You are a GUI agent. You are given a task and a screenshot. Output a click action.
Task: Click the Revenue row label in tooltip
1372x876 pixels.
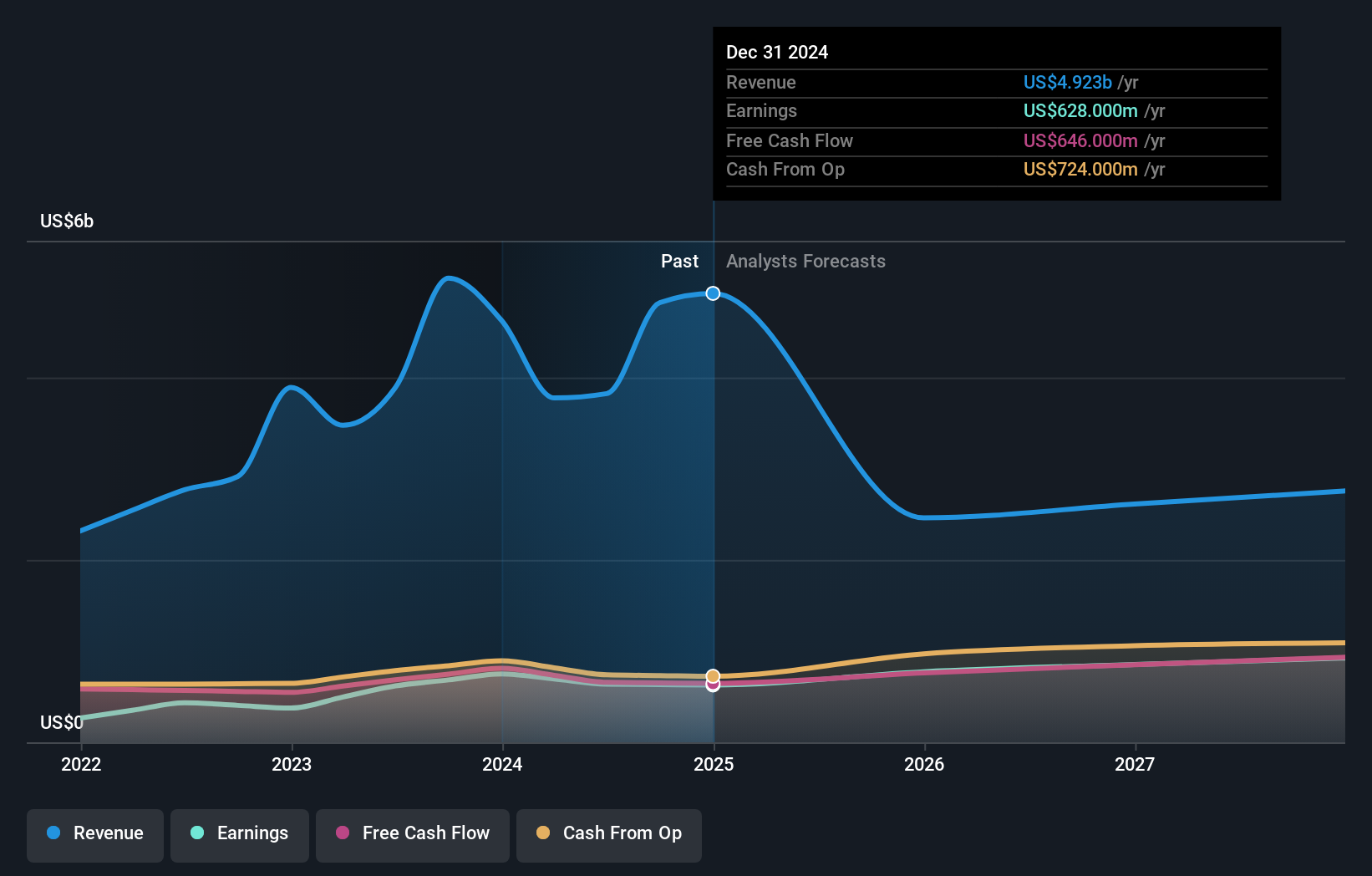pyautogui.click(x=760, y=83)
